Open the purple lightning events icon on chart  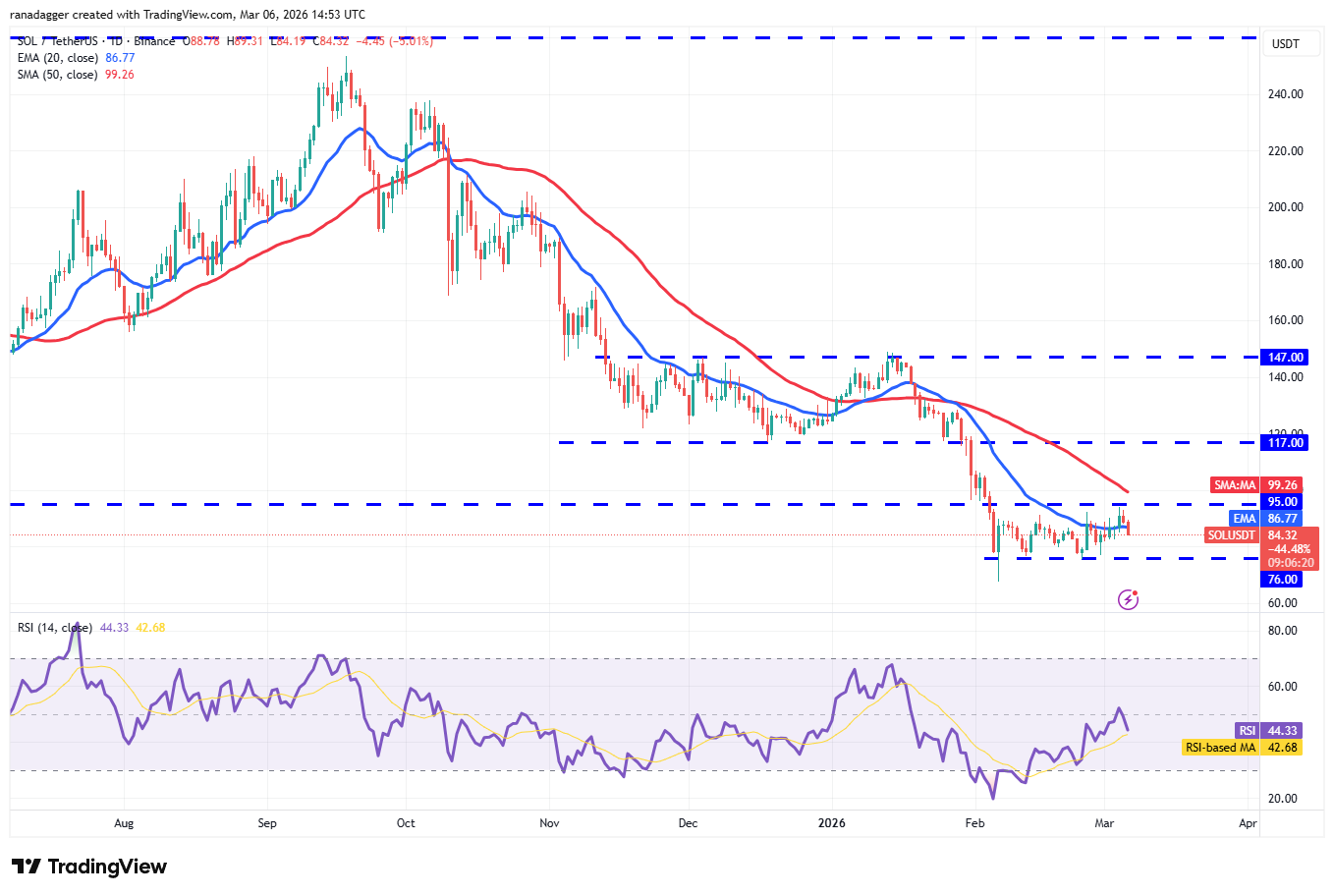coord(1128,599)
